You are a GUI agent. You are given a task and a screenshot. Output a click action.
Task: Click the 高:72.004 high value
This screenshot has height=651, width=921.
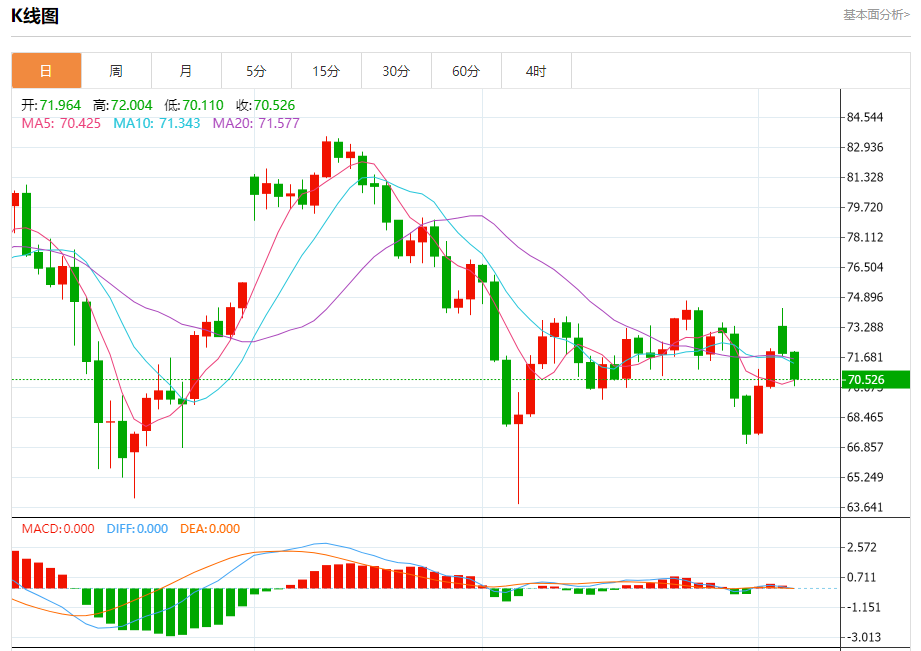point(122,105)
